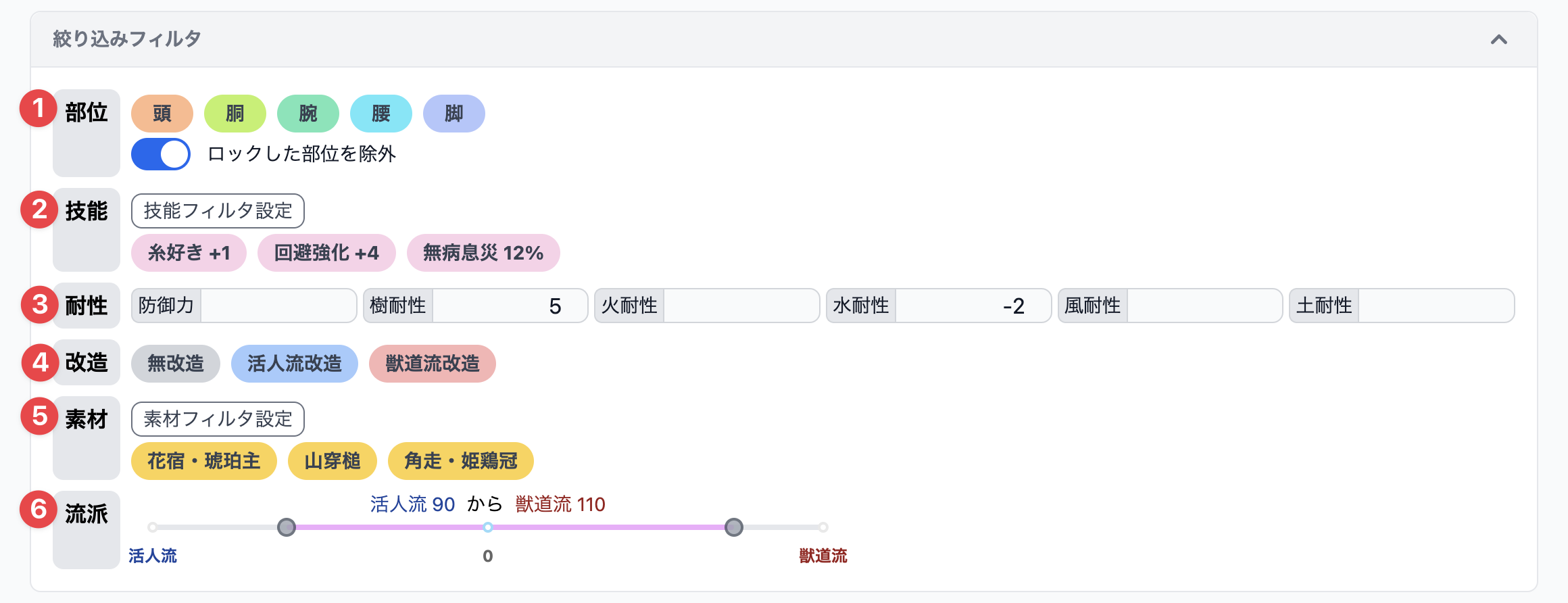Toggle the 腕 part filter chip
This screenshot has width=1568, height=603.
coord(308,114)
